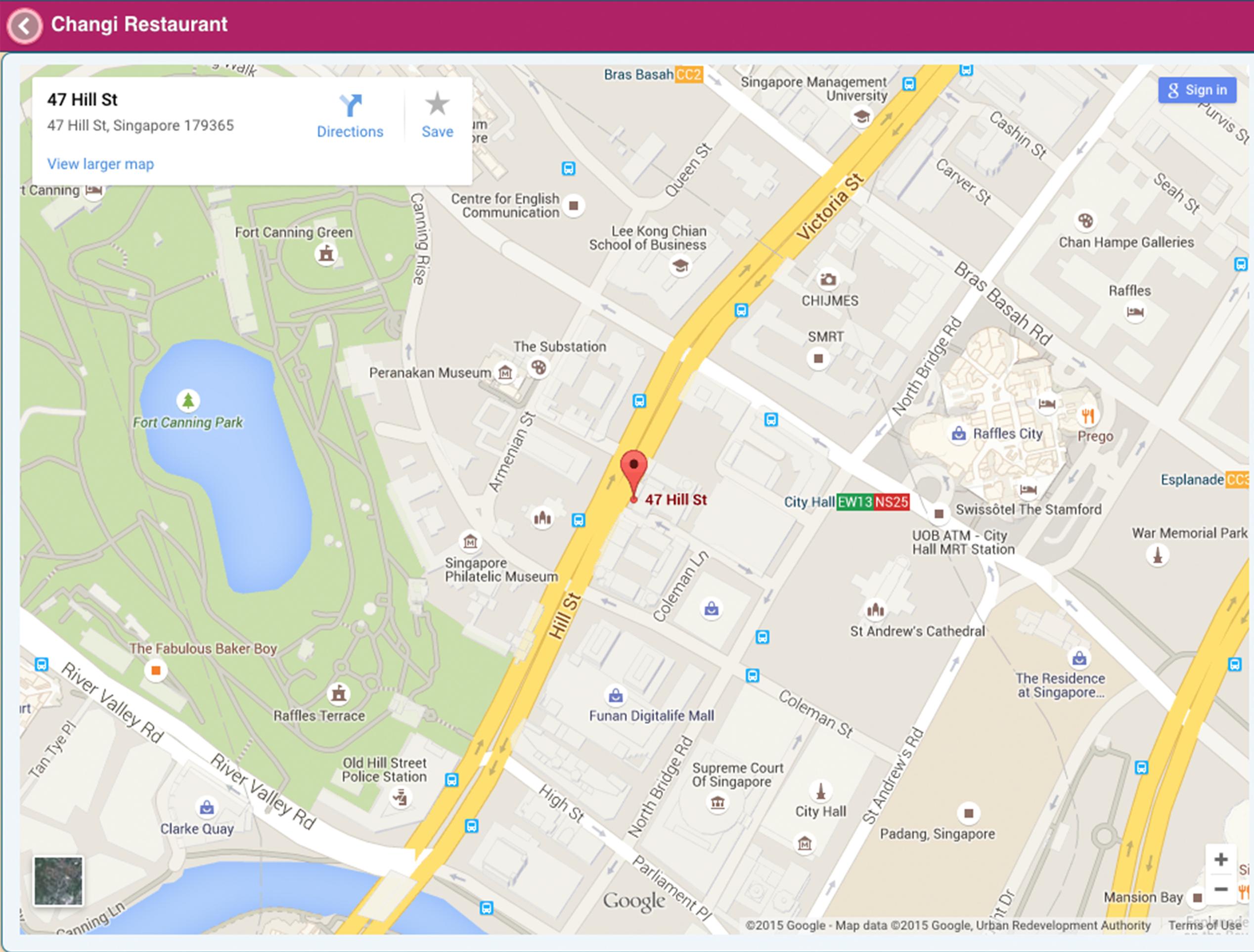Zoom in with the plus button
This screenshot has height=952, width=1254.
tap(1220, 860)
